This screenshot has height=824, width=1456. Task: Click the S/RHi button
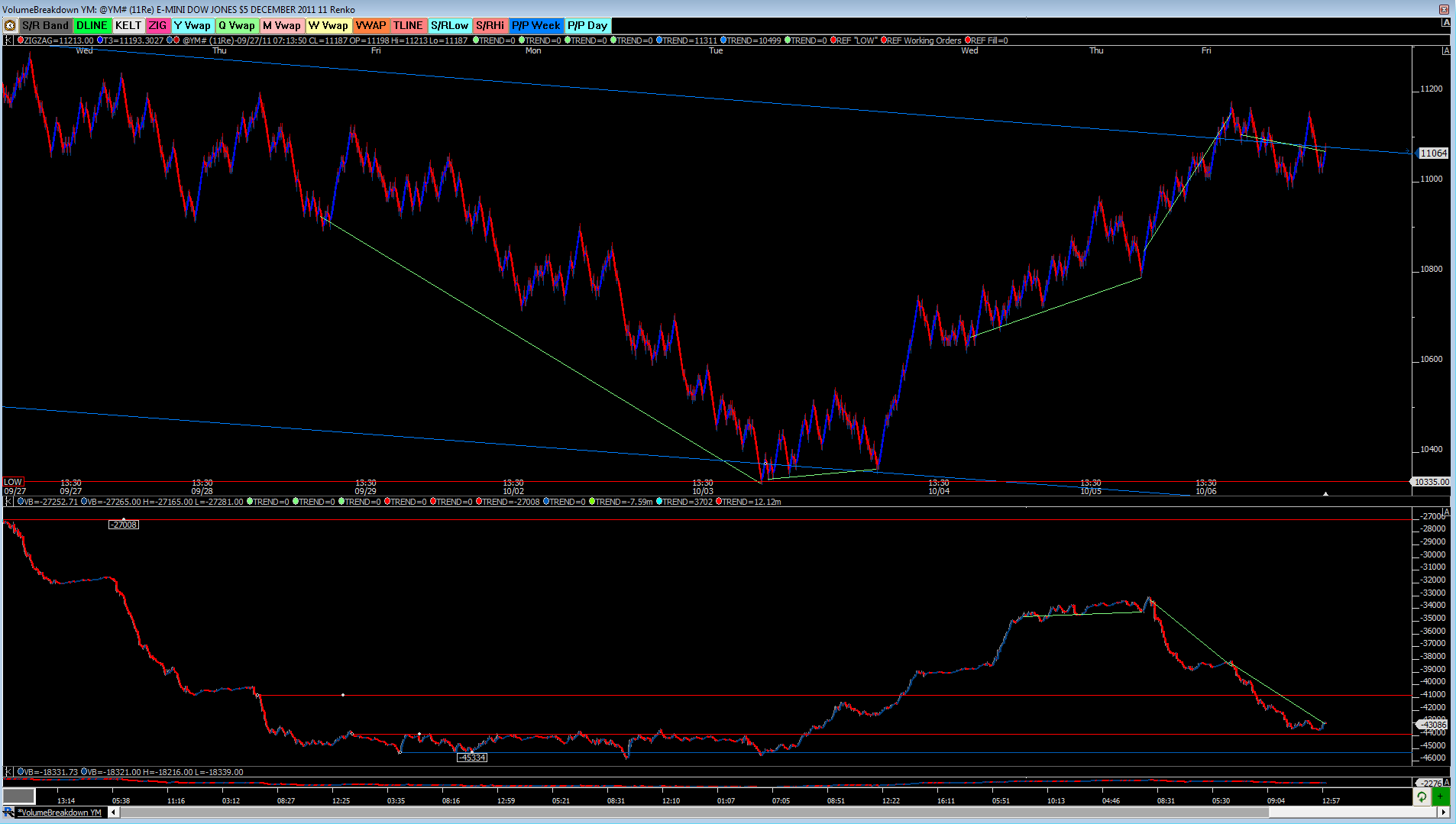pyautogui.click(x=490, y=25)
